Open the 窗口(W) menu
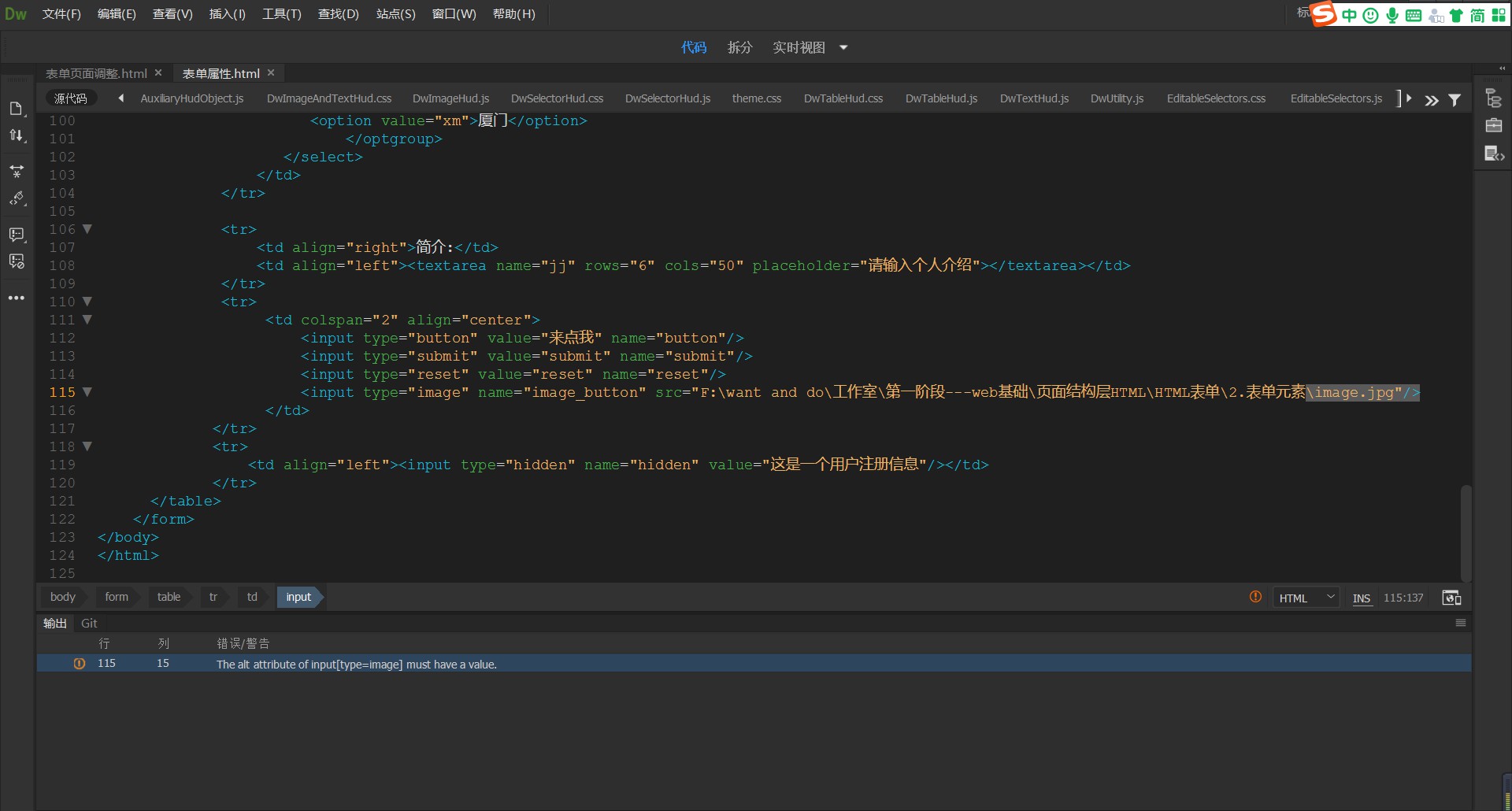 454,14
